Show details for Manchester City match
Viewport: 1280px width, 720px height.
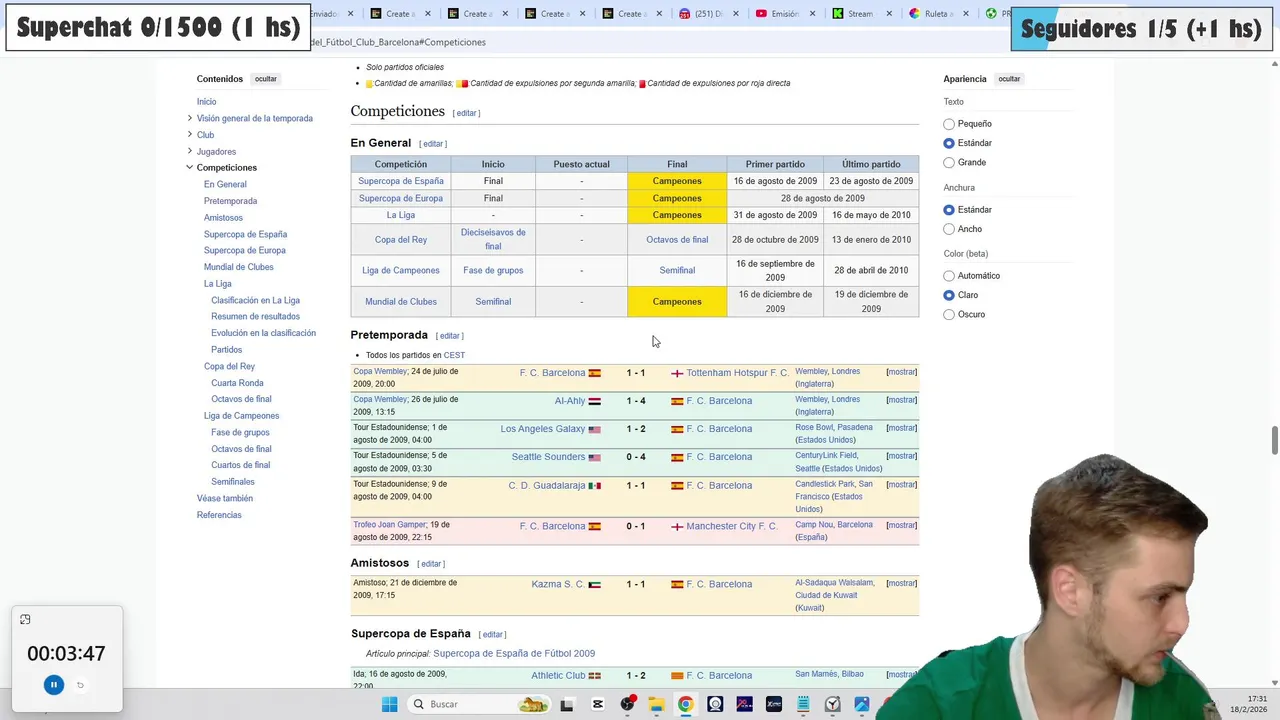901,525
